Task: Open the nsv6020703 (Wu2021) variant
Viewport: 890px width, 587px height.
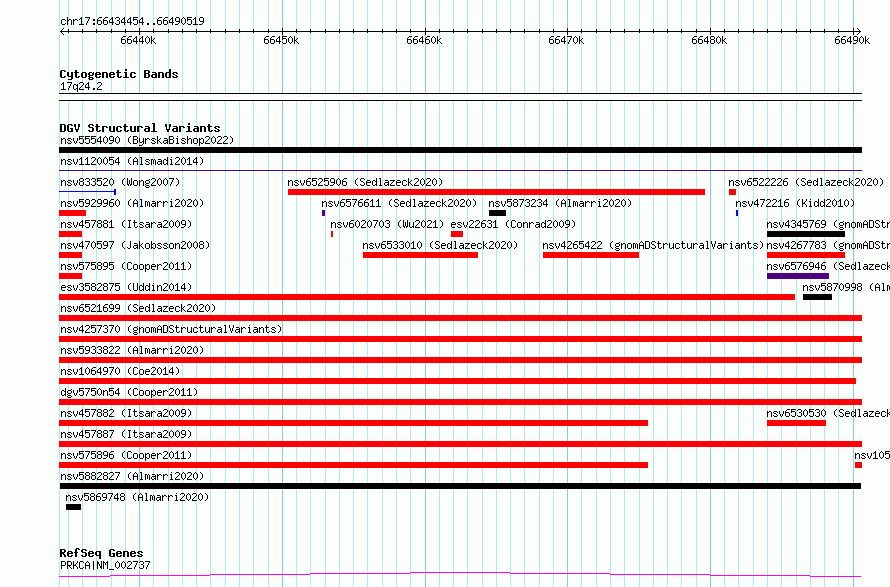Action: [x=387, y=224]
